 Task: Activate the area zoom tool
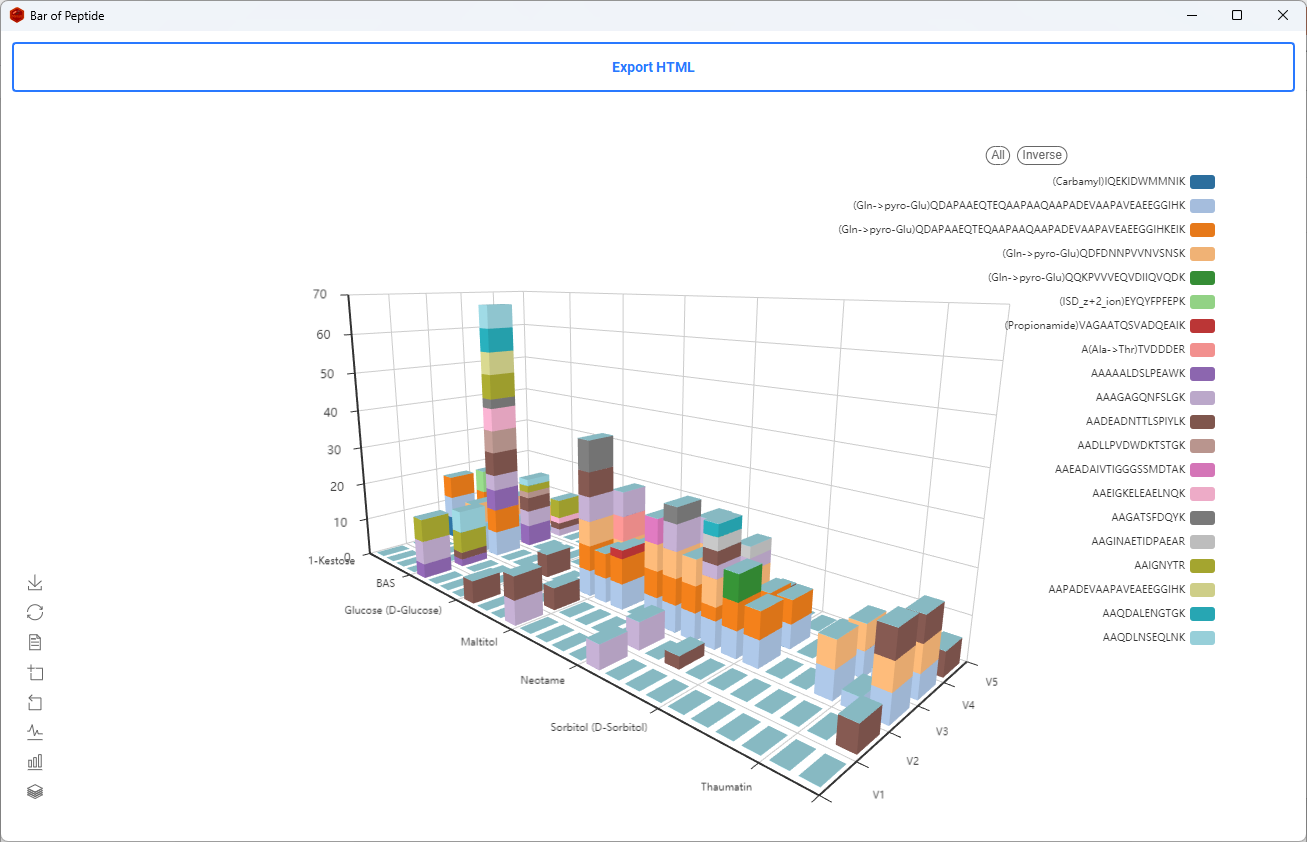tap(35, 672)
